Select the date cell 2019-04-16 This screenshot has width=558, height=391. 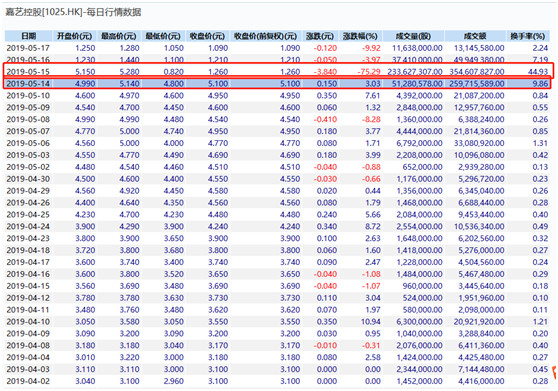click(x=28, y=274)
